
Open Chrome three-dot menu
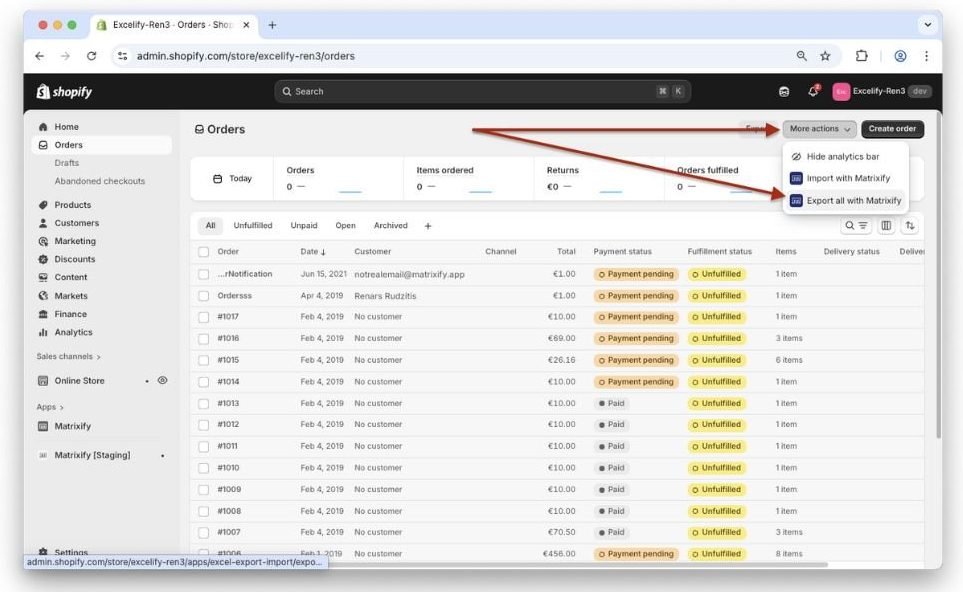926,56
